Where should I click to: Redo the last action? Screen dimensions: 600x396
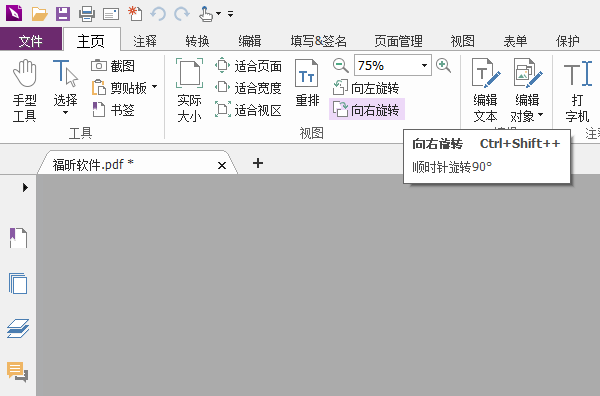click(182, 14)
